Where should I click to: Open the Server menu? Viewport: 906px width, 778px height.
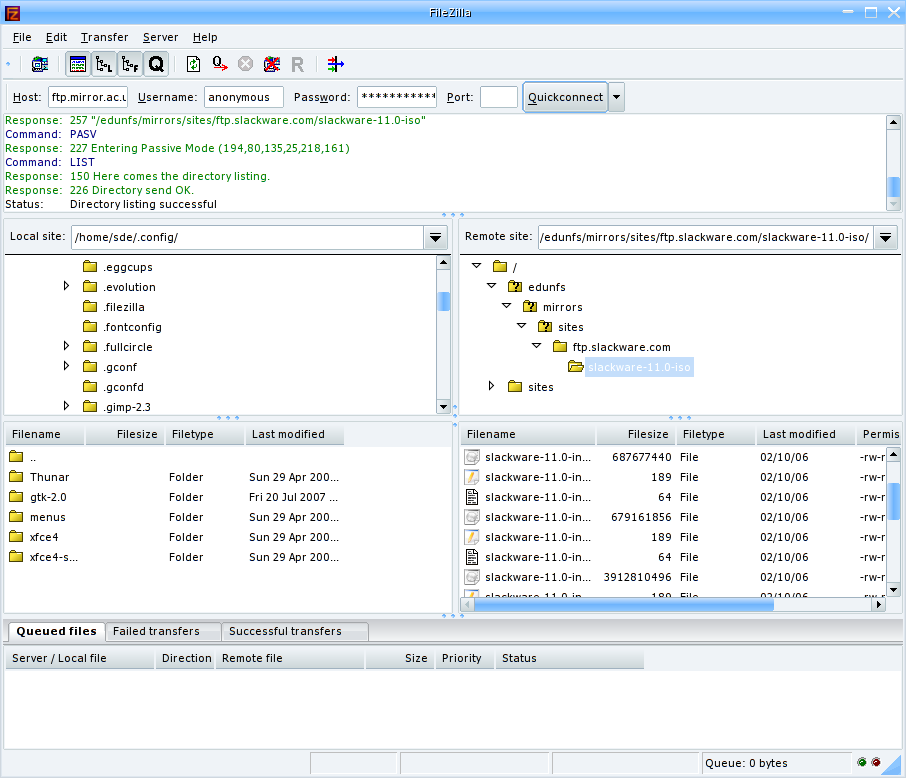(x=160, y=38)
